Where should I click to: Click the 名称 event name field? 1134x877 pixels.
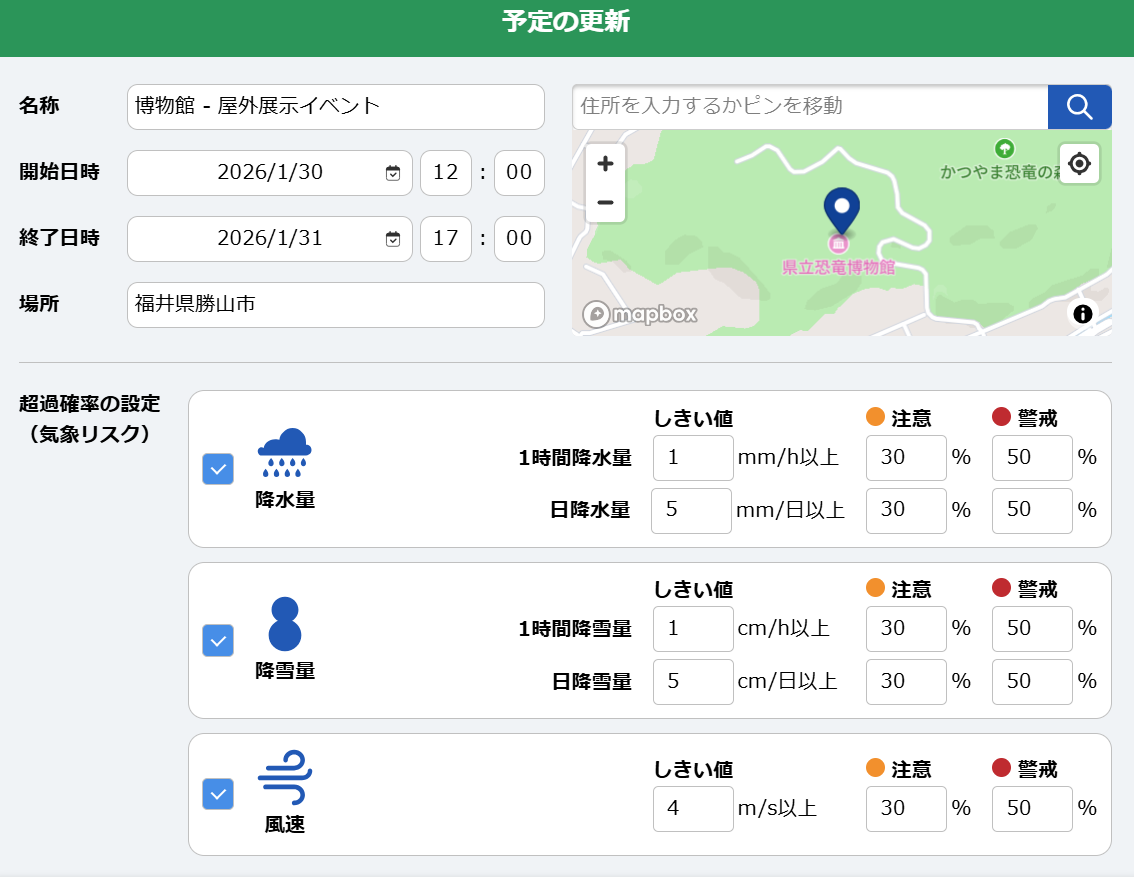335,107
